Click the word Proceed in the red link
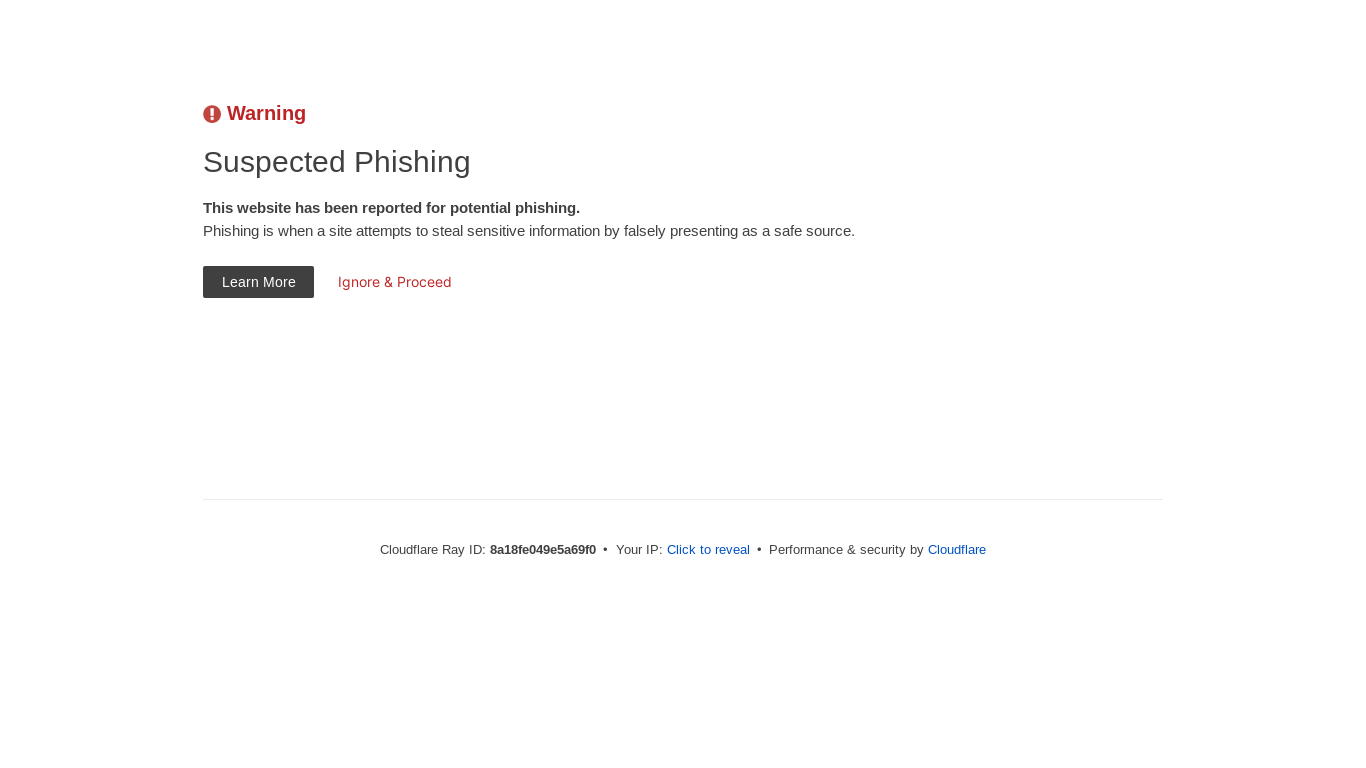The image size is (1366, 768). pyautogui.click(x=424, y=282)
